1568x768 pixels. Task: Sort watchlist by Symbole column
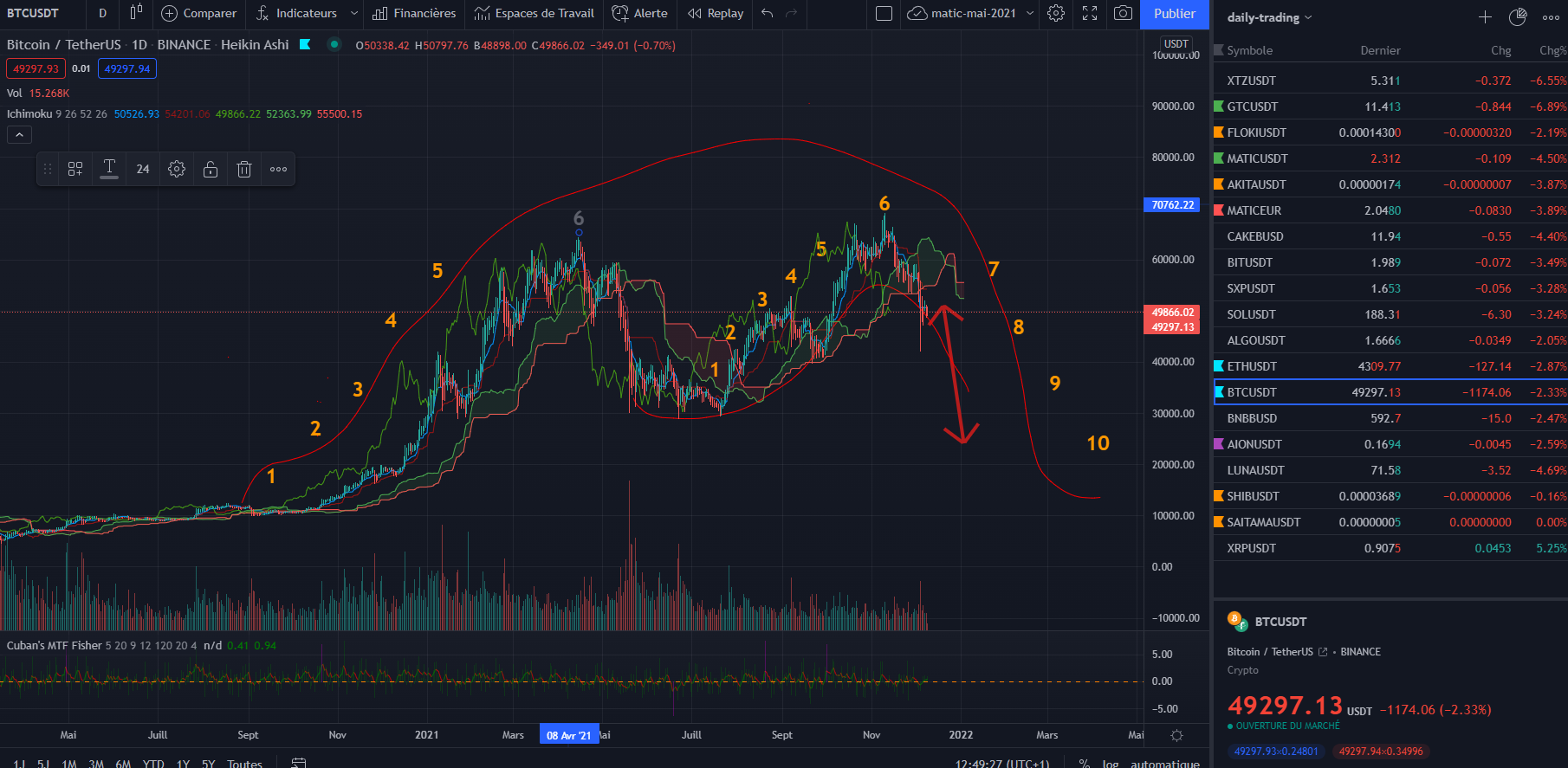tap(1249, 50)
